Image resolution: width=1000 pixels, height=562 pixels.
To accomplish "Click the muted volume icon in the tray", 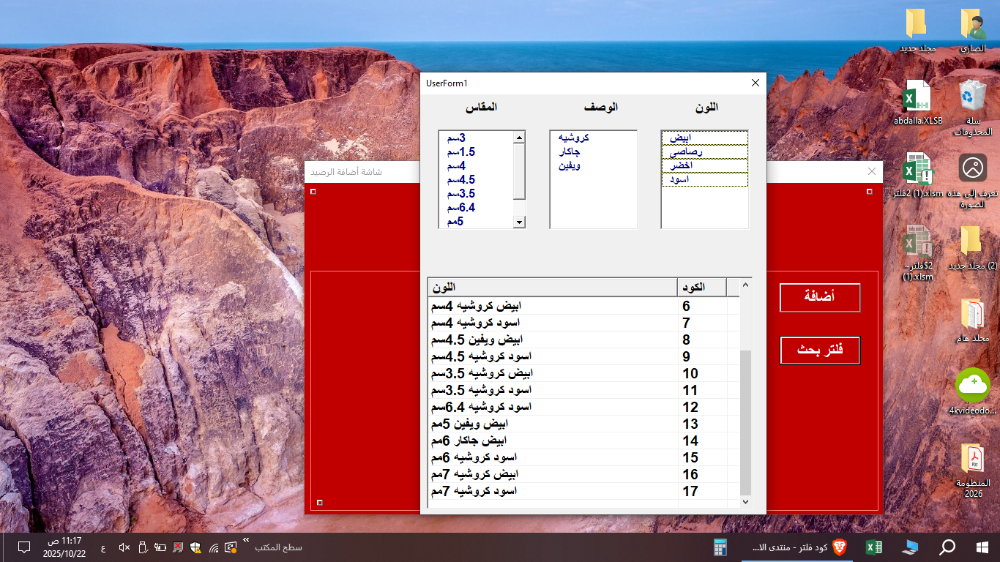I will point(124,547).
